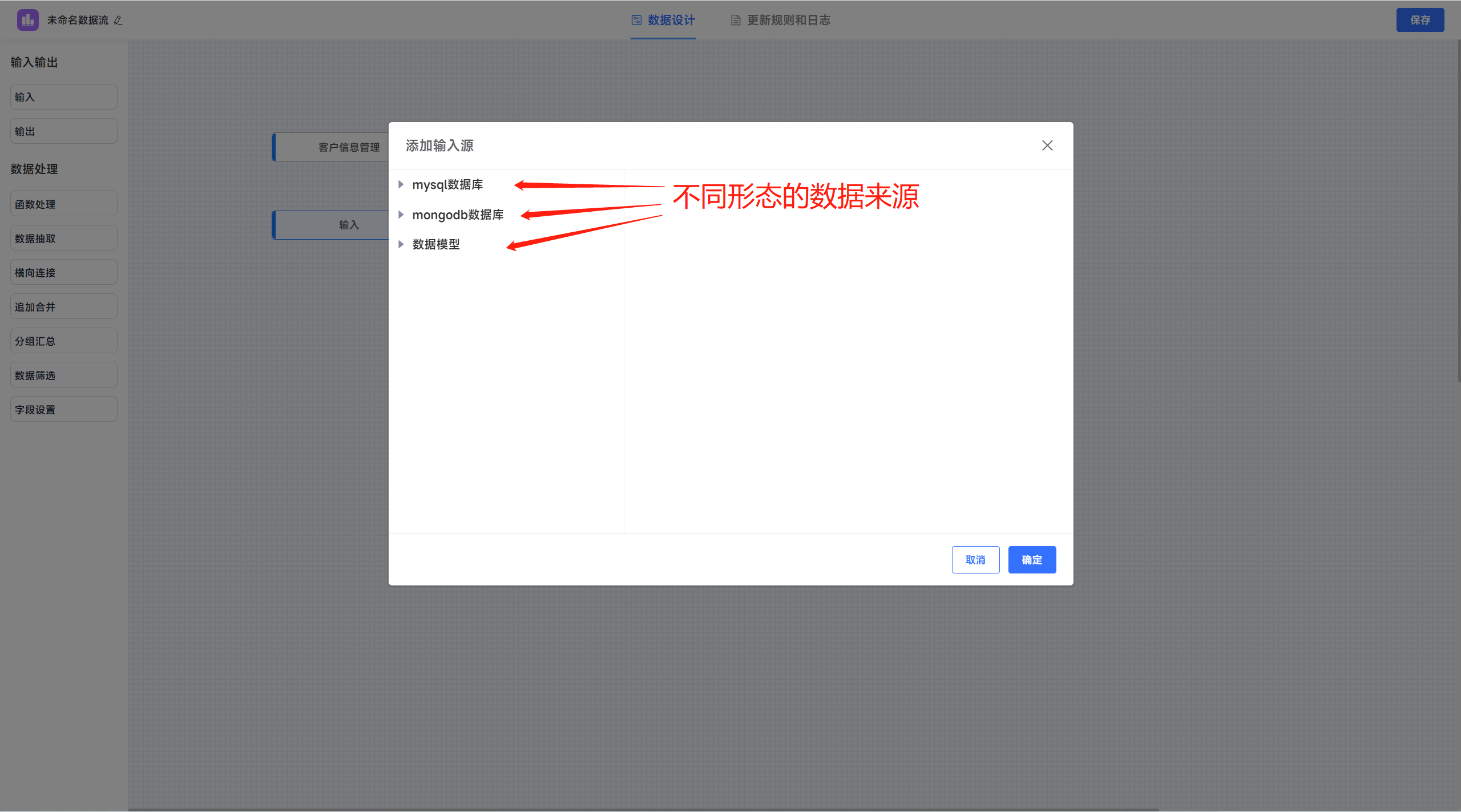Screen dimensions: 1461x812
Task: Choose the 数据筛选 component
Action: (64, 375)
